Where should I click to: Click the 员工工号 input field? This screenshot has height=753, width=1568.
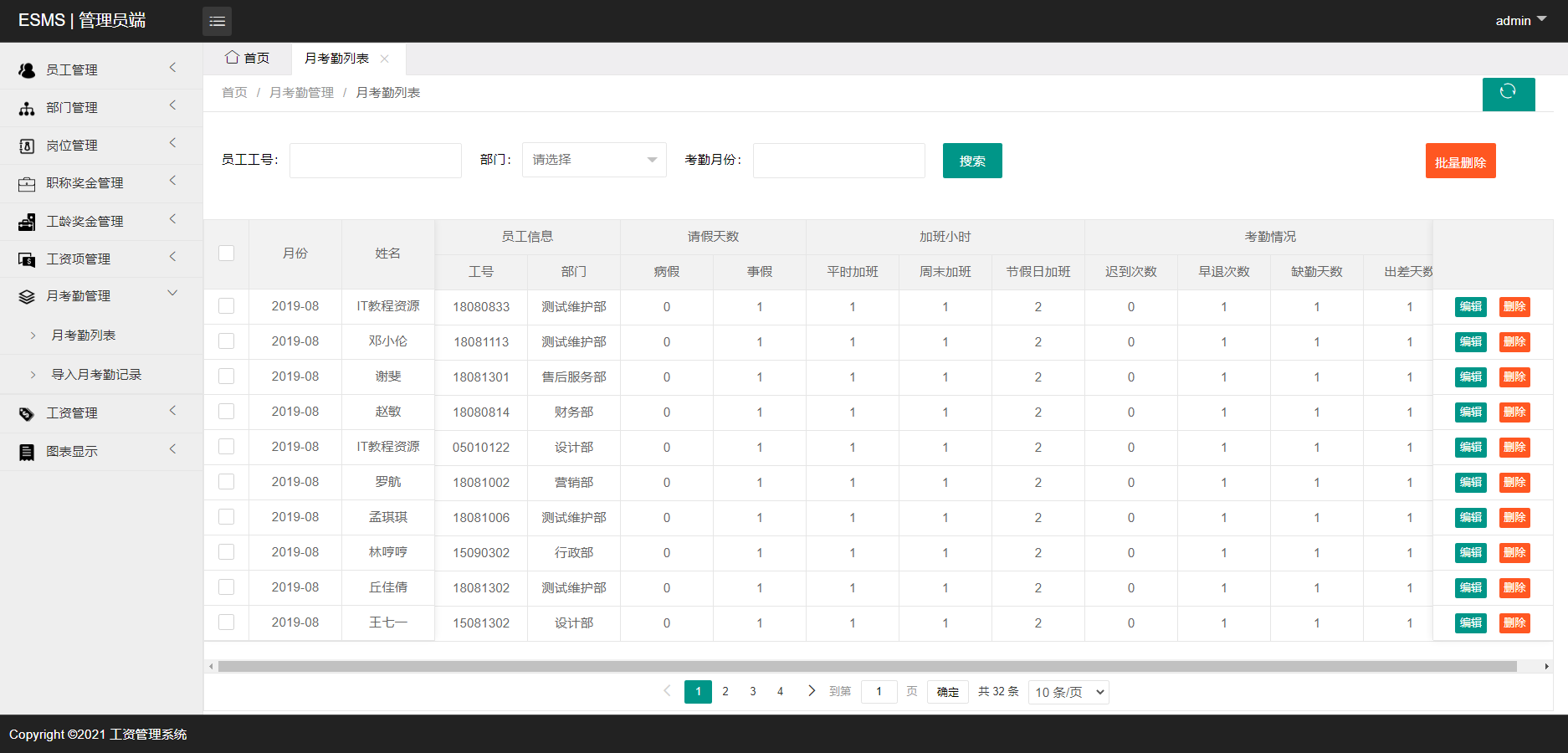coord(376,161)
